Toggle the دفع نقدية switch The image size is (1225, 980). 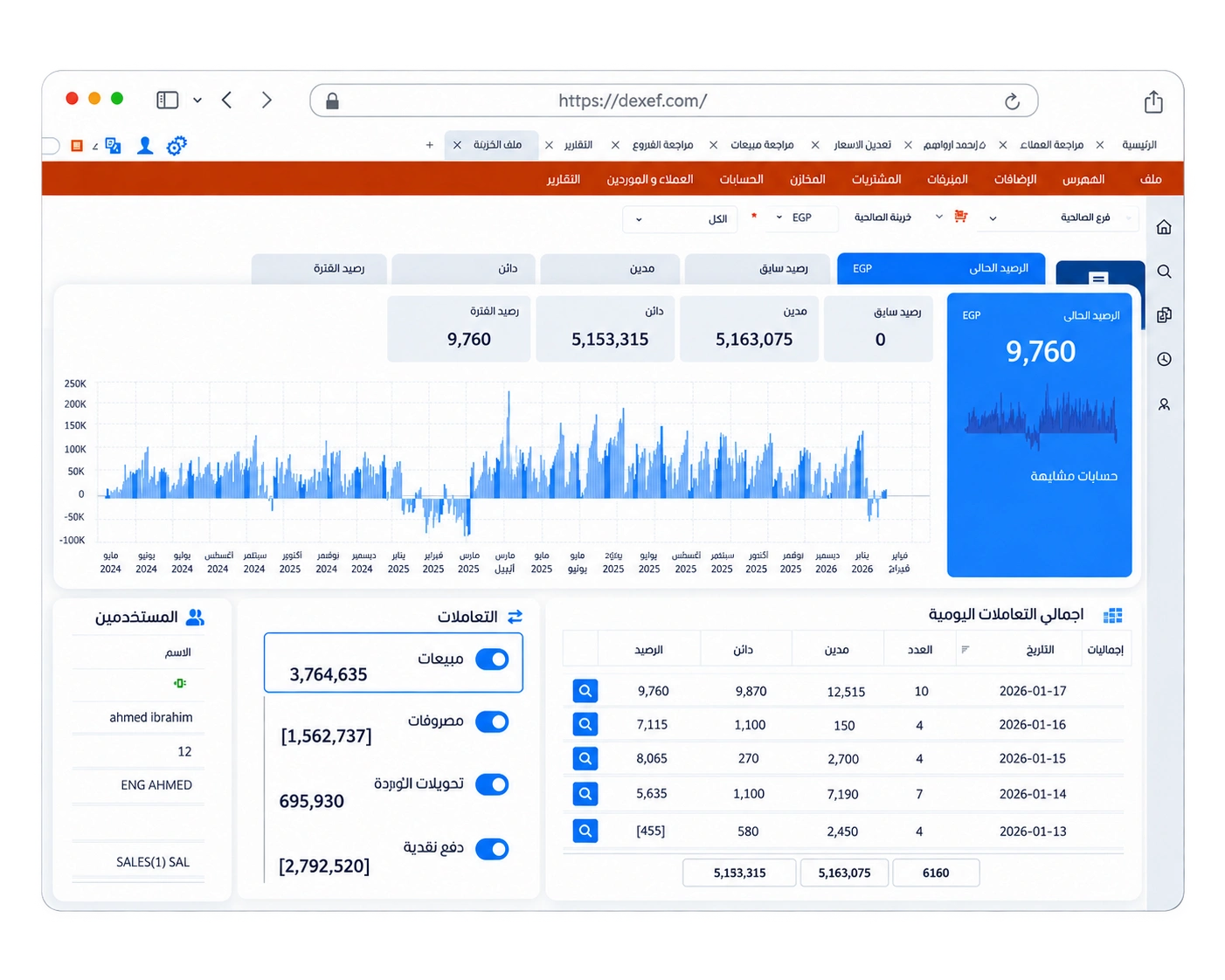point(492,848)
